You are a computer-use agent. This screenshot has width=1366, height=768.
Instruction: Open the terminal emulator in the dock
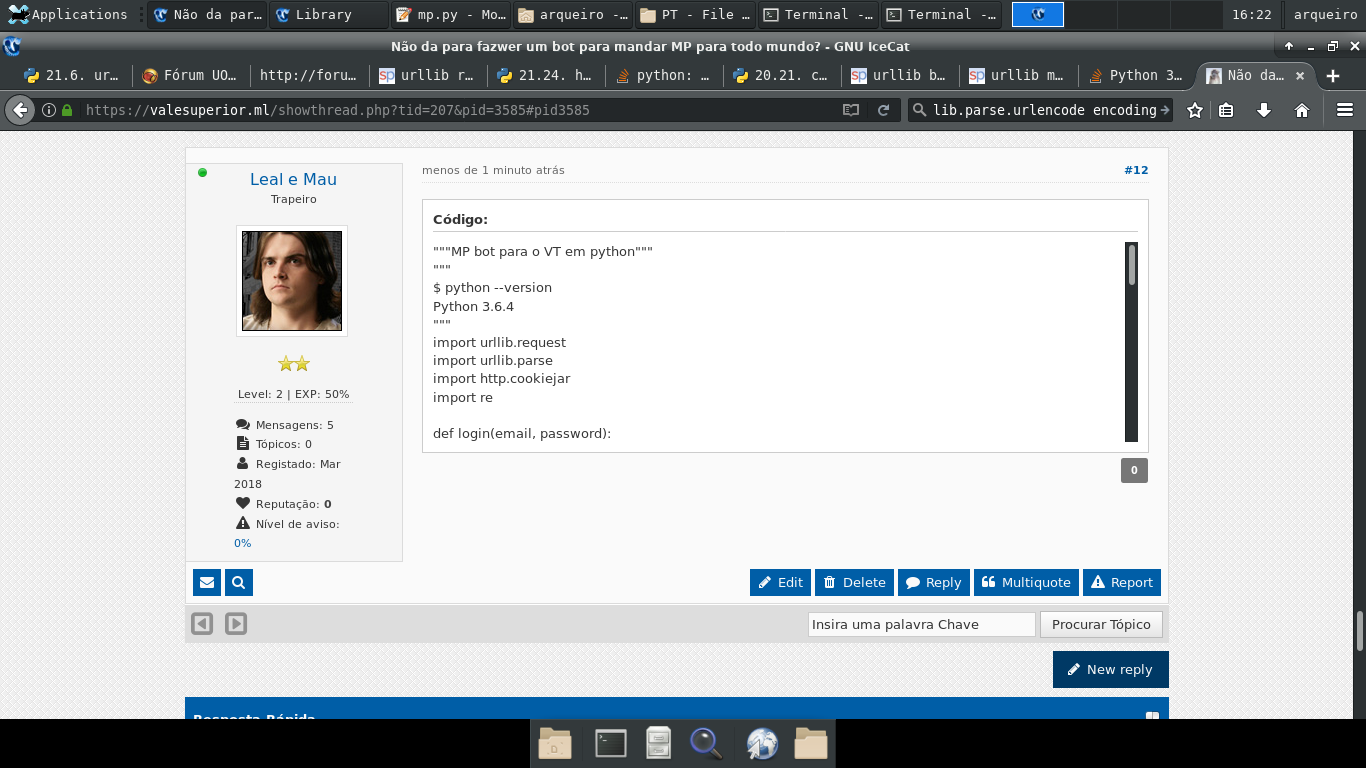tap(610, 743)
